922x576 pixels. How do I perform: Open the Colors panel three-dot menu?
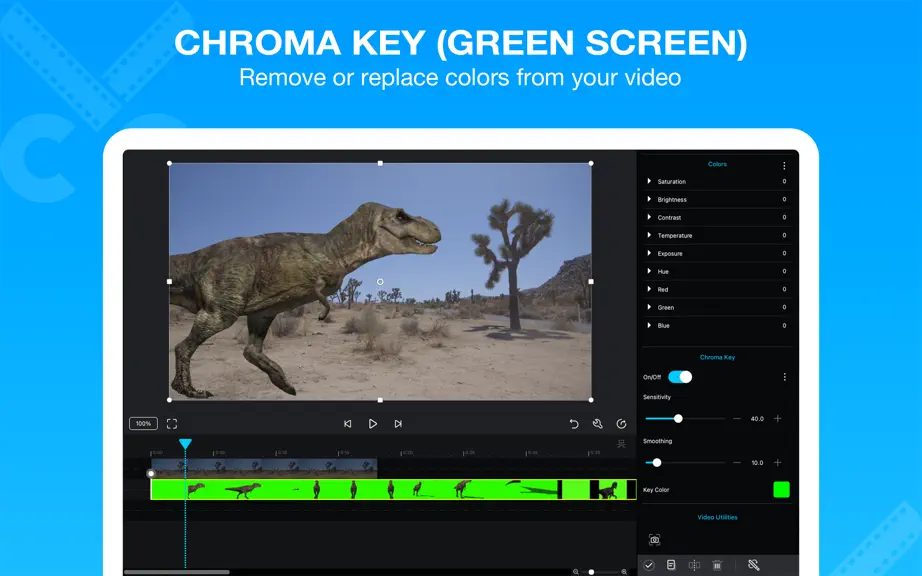pyautogui.click(x=784, y=166)
